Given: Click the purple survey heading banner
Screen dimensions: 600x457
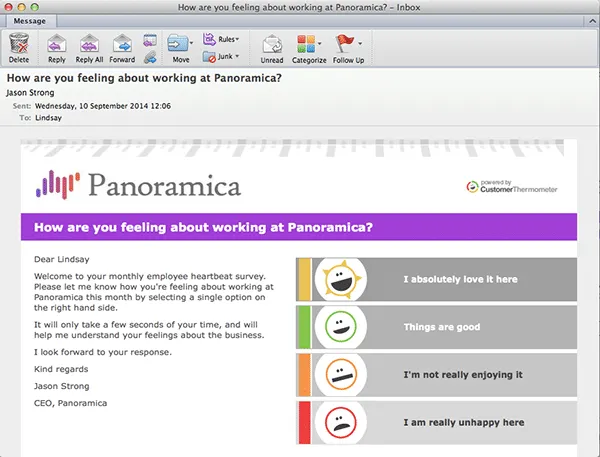Looking at the screenshot, I should click(x=299, y=227).
